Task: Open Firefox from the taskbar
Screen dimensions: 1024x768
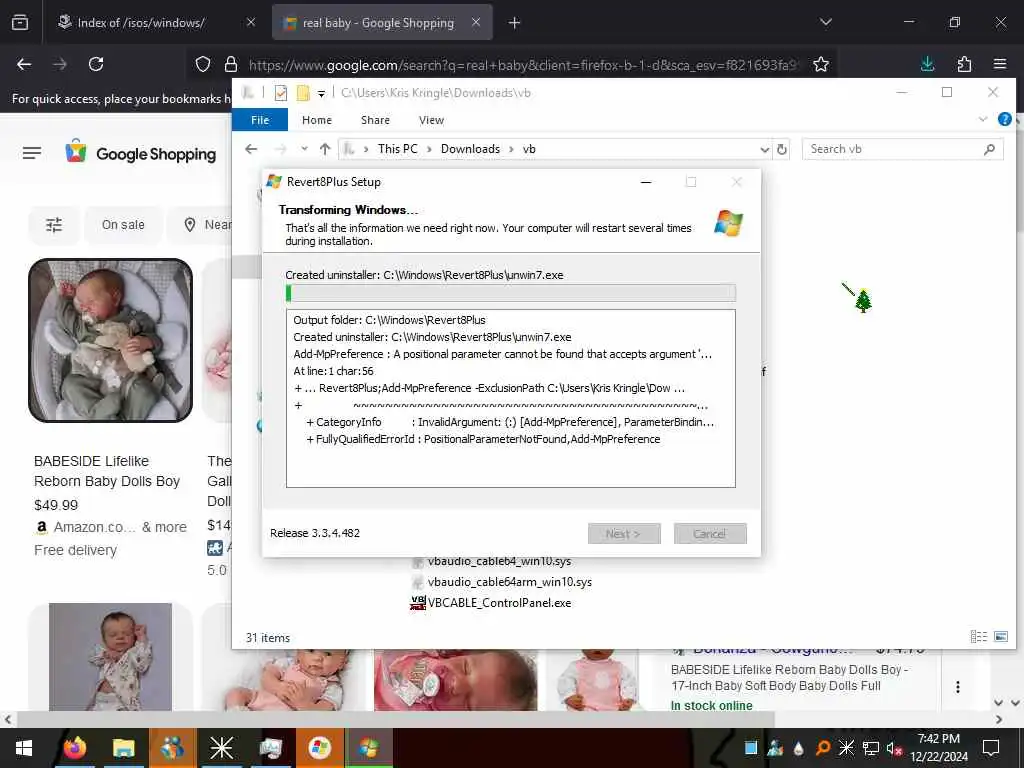Action: (x=75, y=748)
